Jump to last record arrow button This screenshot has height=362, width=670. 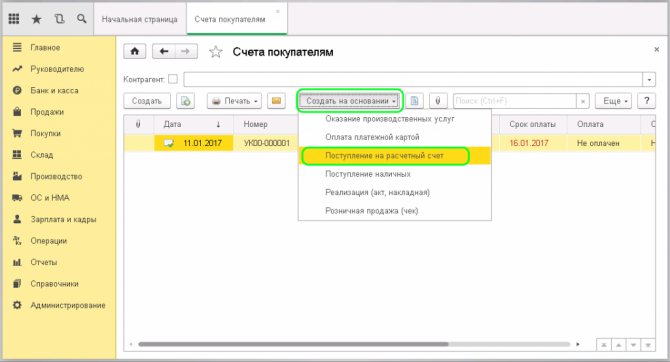coord(648,345)
